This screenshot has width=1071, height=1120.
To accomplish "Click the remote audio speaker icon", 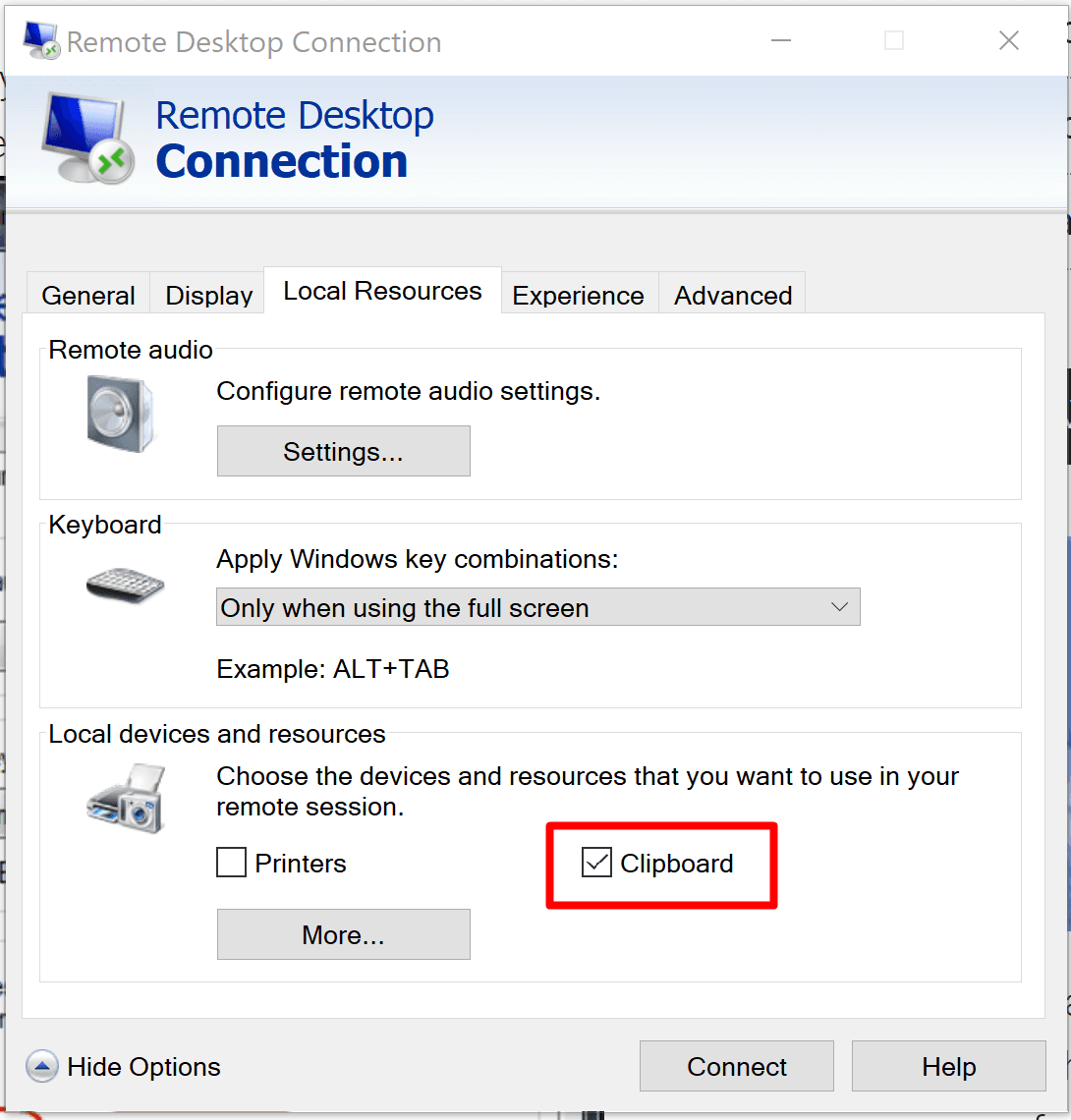I will pos(120,412).
